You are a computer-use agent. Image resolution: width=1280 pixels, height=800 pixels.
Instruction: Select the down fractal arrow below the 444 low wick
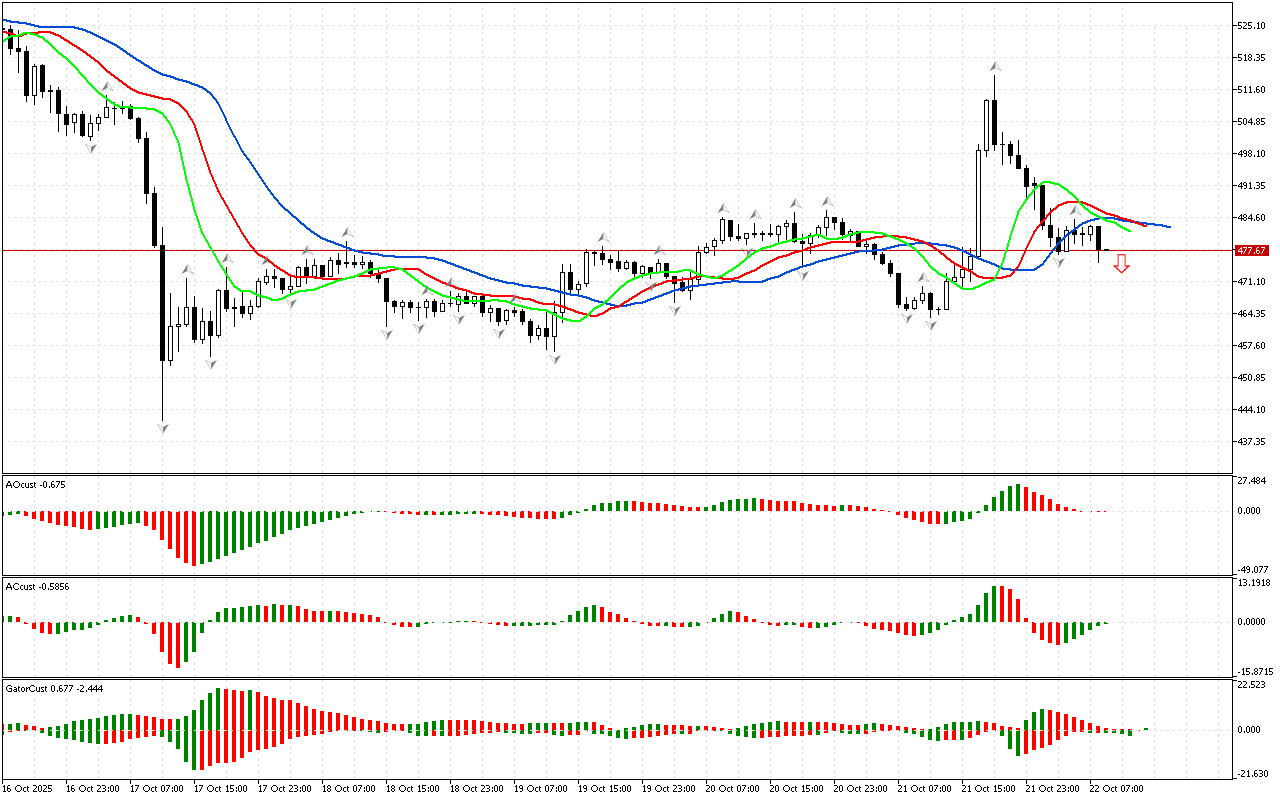tap(163, 428)
